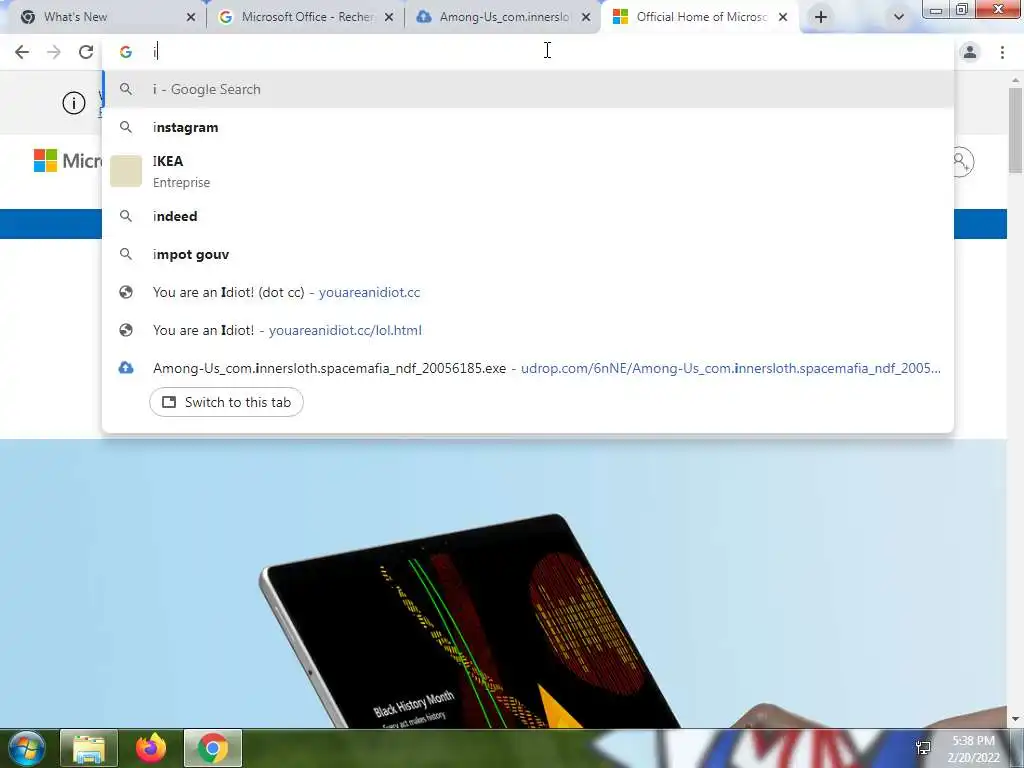Switch to Microsoft Office - Recherche tab
1024x768 pixels.
tap(305, 17)
